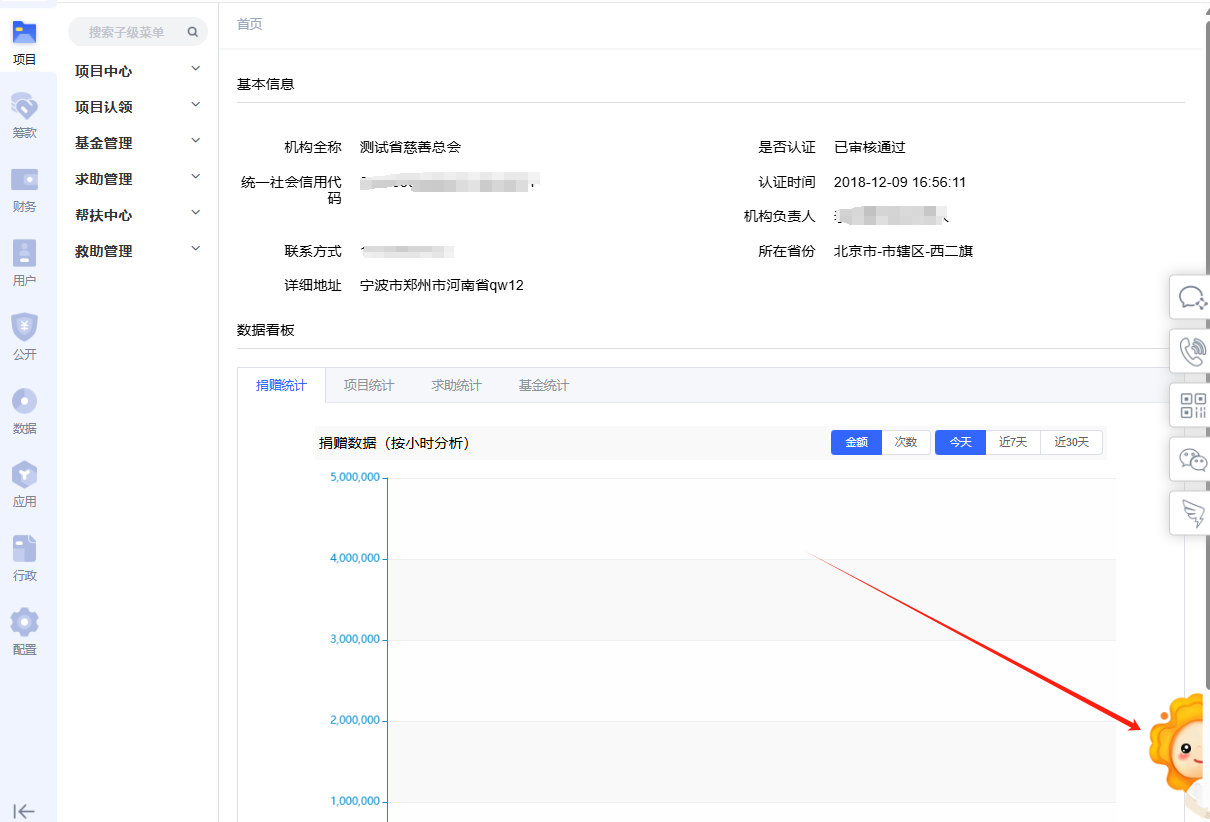
Task: Click the 3,000,000 axis label
Action: point(355,639)
